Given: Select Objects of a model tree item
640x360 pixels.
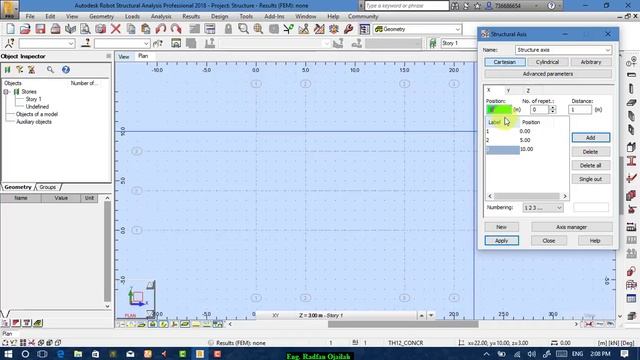Looking at the screenshot, I should click(37, 114).
